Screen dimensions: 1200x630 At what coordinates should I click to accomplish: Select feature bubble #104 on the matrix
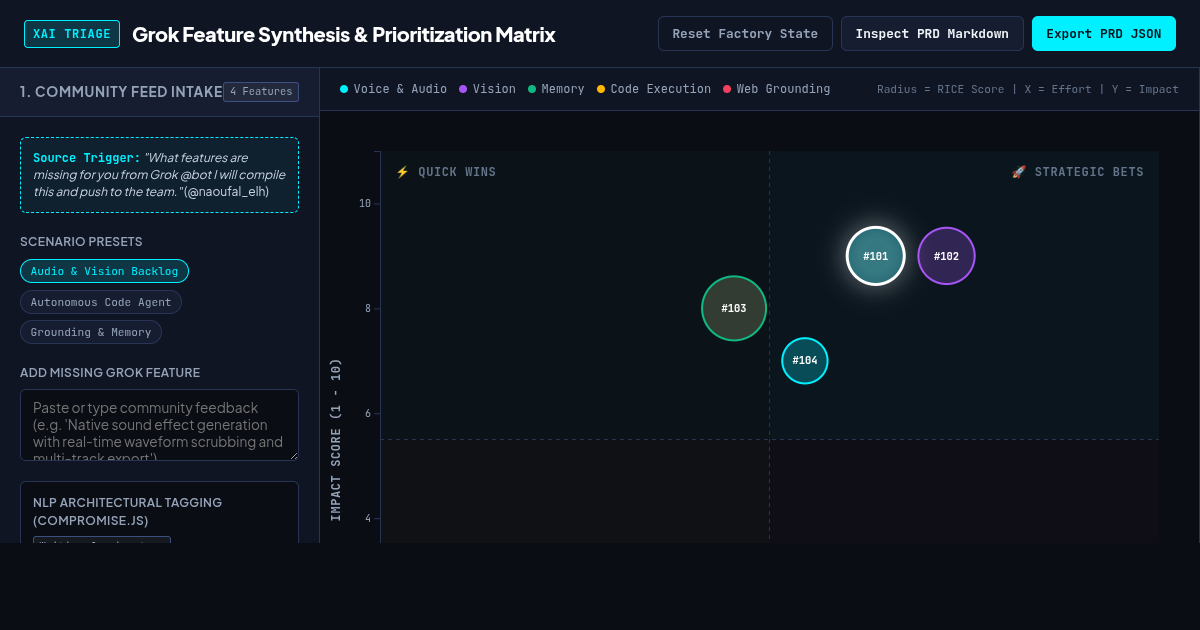[x=805, y=360]
